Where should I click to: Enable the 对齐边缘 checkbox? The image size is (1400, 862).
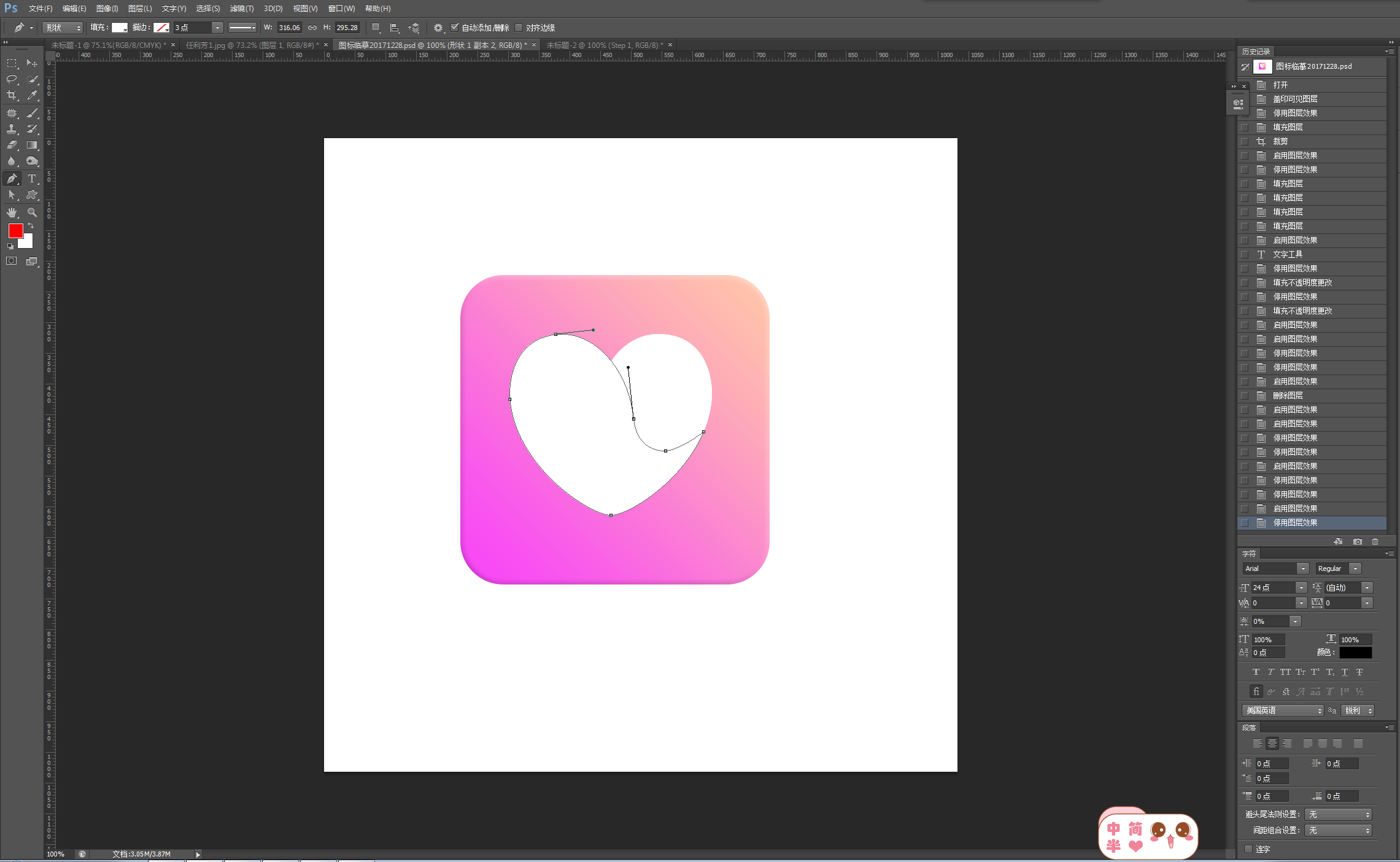519,28
